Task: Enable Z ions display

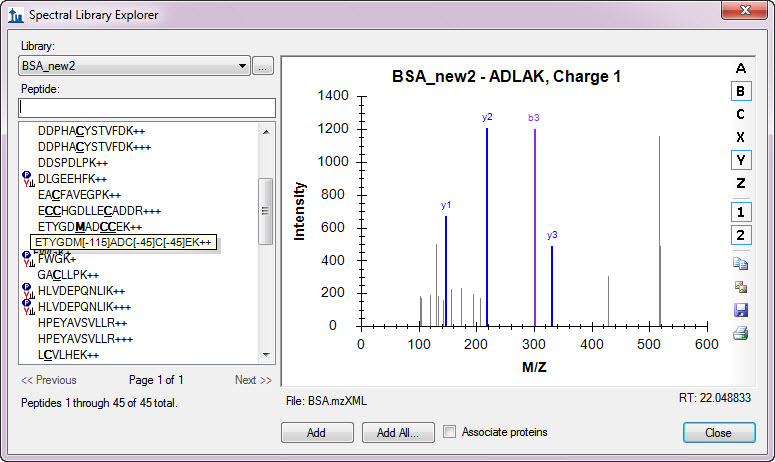Action: point(740,183)
